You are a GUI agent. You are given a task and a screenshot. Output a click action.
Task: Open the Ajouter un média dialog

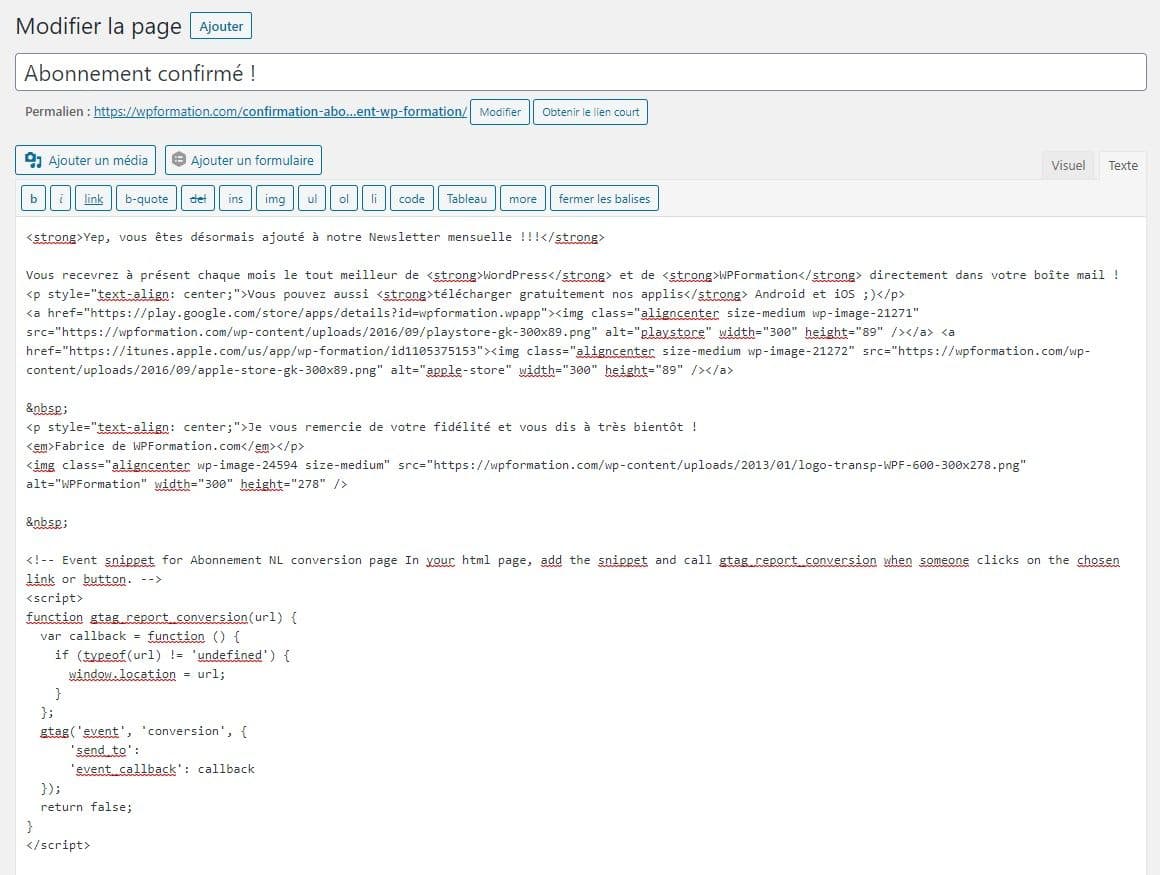pyautogui.click(x=85, y=159)
